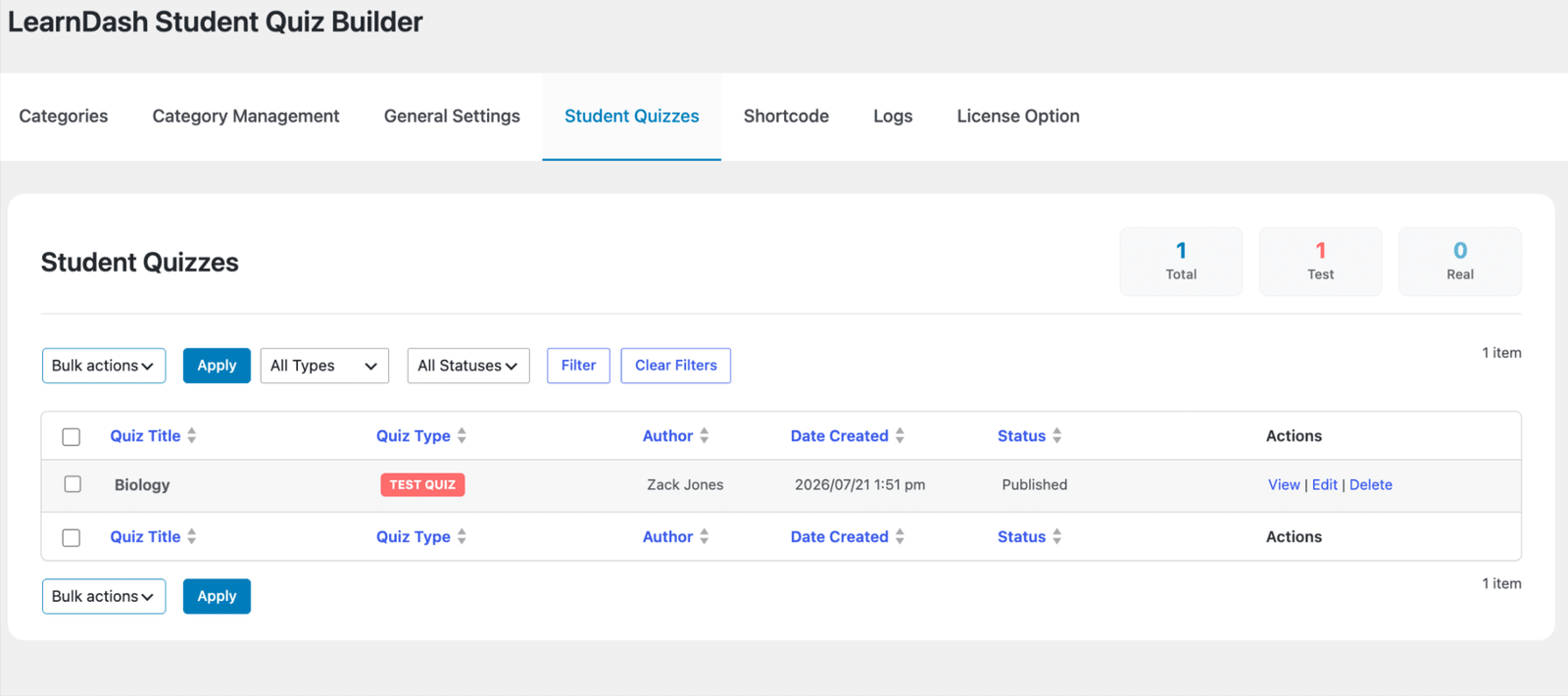Viewport: 1568px width, 696px height.
Task: Open the All Types dropdown
Action: click(324, 366)
